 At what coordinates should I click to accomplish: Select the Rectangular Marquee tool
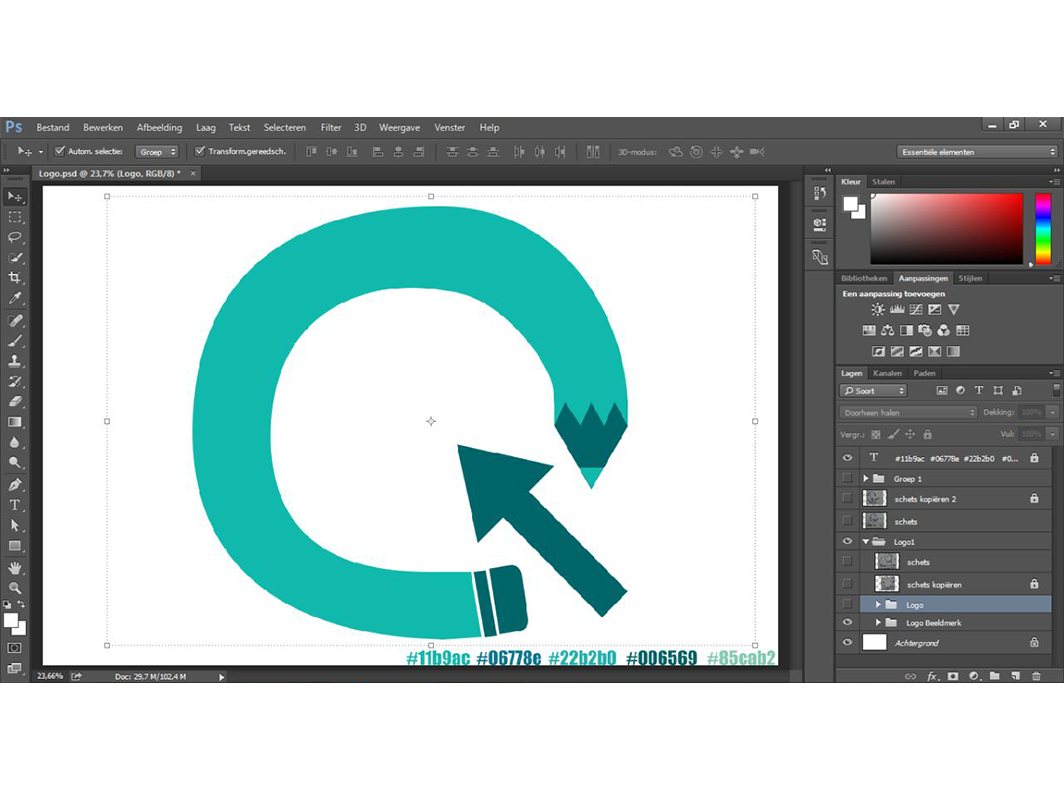(x=15, y=217)
